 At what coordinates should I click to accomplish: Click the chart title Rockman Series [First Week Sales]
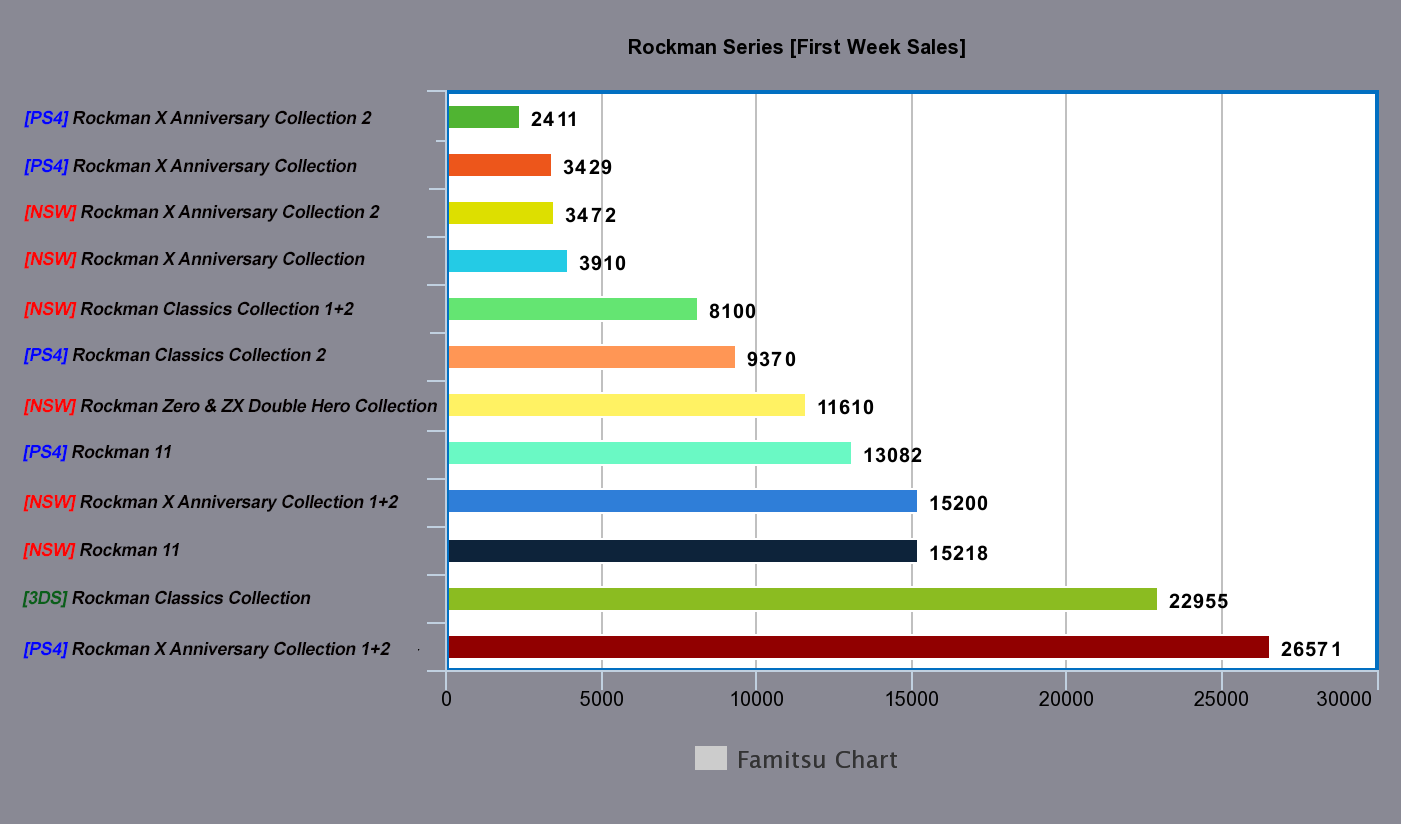(797, 47)
